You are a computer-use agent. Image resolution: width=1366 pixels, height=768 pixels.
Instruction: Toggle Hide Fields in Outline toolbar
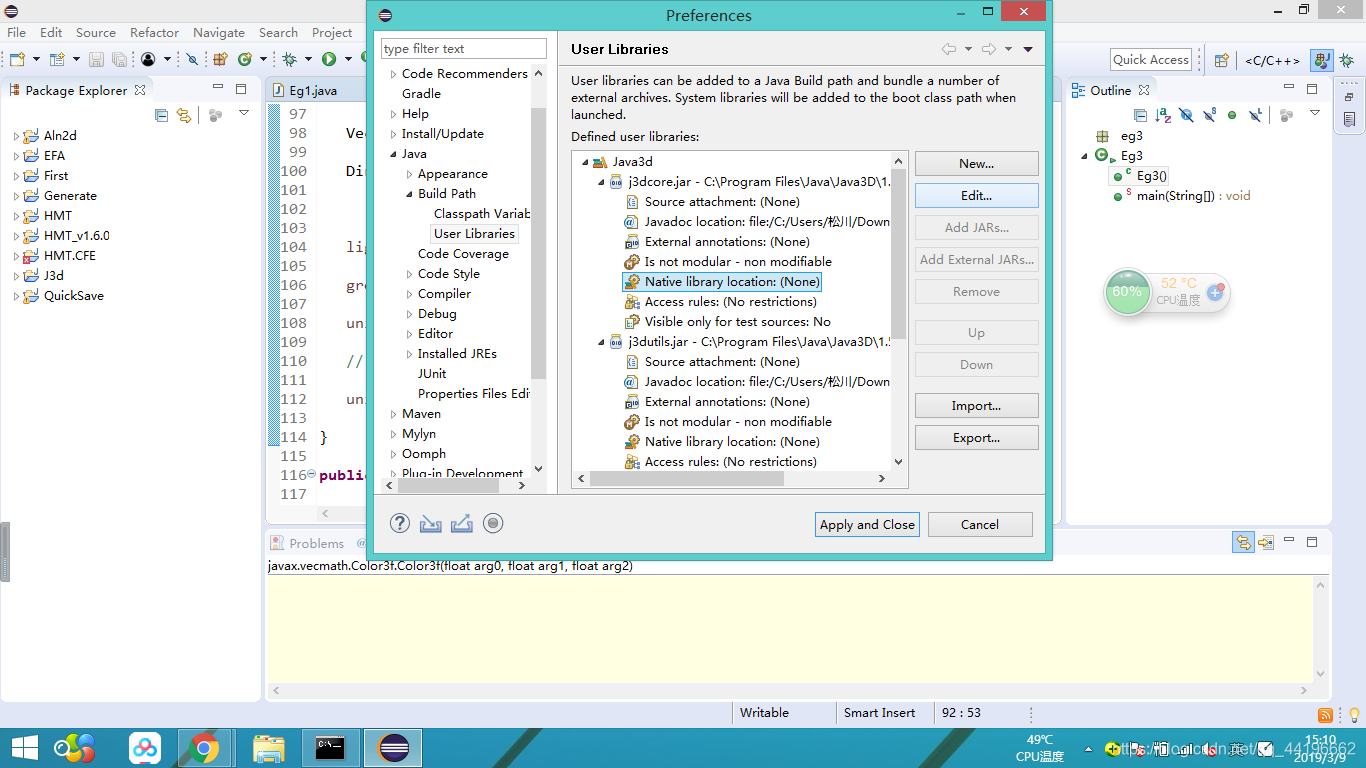1186,115
